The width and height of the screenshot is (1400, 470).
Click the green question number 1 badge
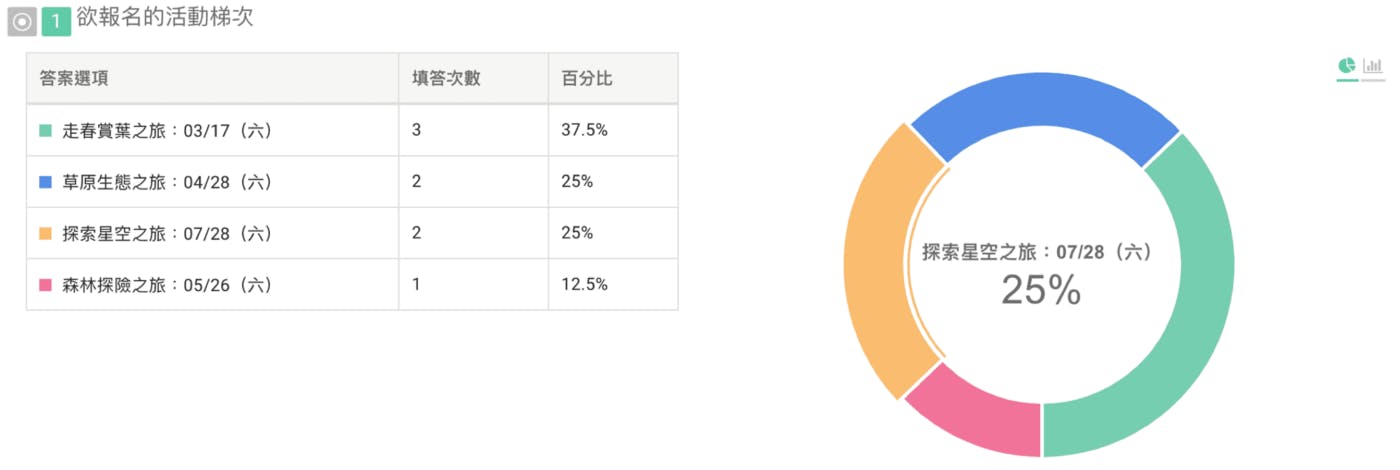click(56, 21)
